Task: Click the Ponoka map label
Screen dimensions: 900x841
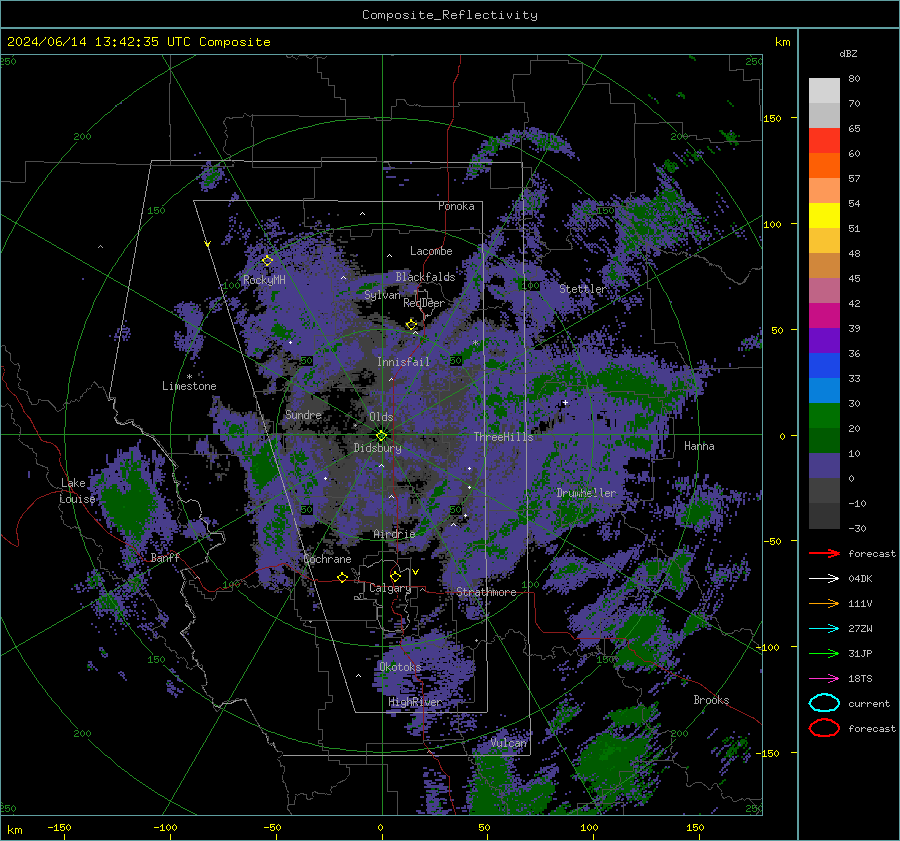Action: click(x=456, y=206)
